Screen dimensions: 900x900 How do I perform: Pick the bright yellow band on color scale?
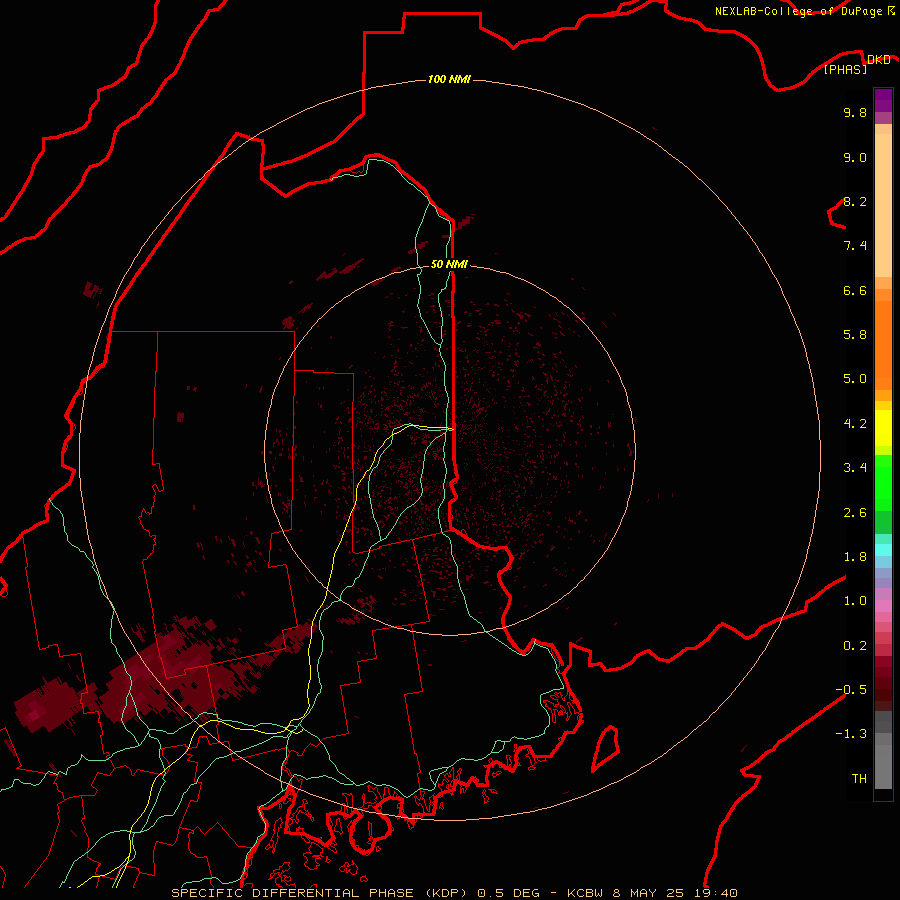tap(883, 428)
